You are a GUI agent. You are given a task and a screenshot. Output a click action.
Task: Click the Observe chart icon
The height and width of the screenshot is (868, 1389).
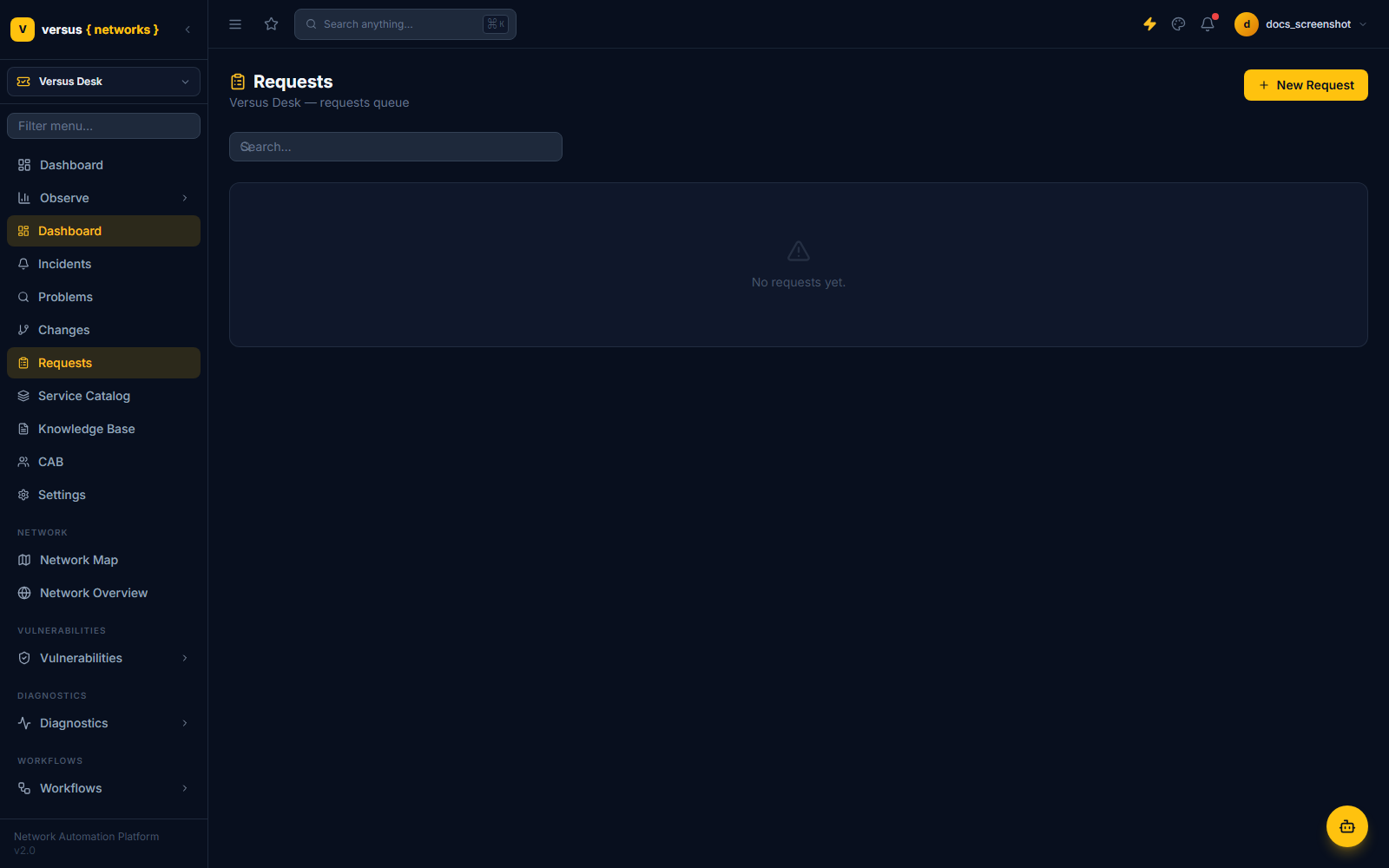tap(24, 198)
